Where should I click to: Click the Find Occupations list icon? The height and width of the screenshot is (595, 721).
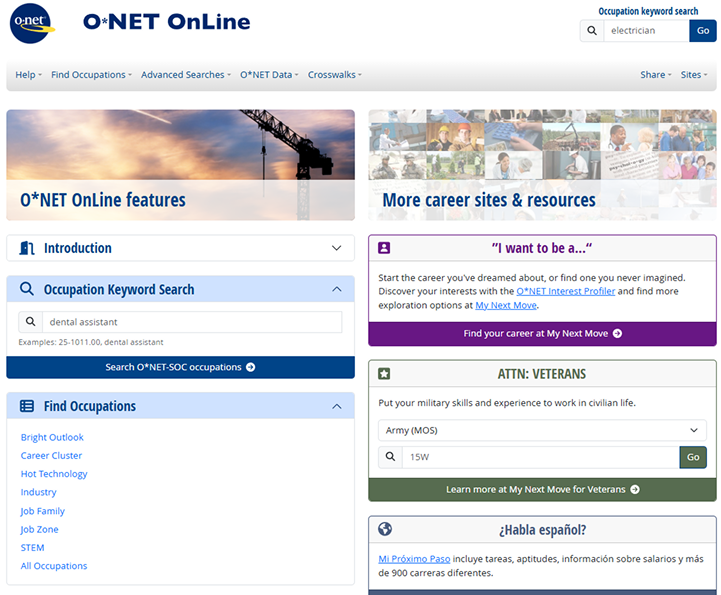pos(27,406)
